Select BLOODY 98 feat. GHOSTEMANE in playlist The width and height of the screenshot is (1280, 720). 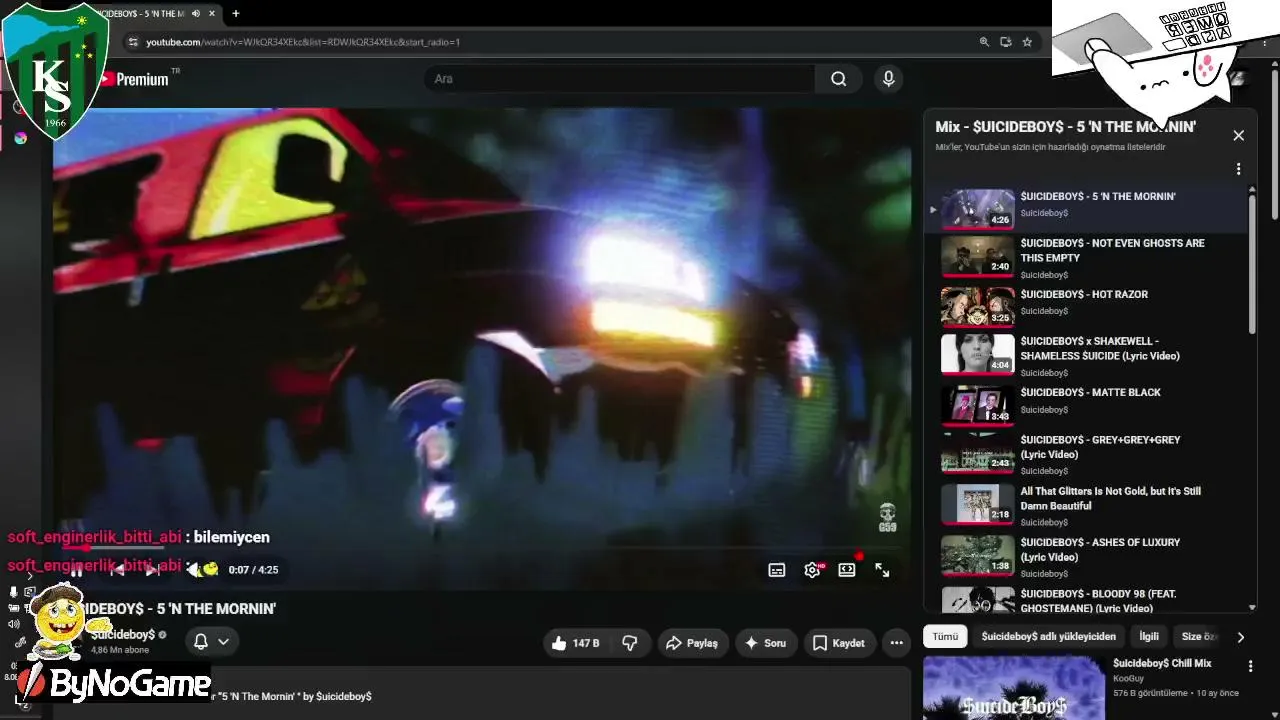pos(1086,599)
